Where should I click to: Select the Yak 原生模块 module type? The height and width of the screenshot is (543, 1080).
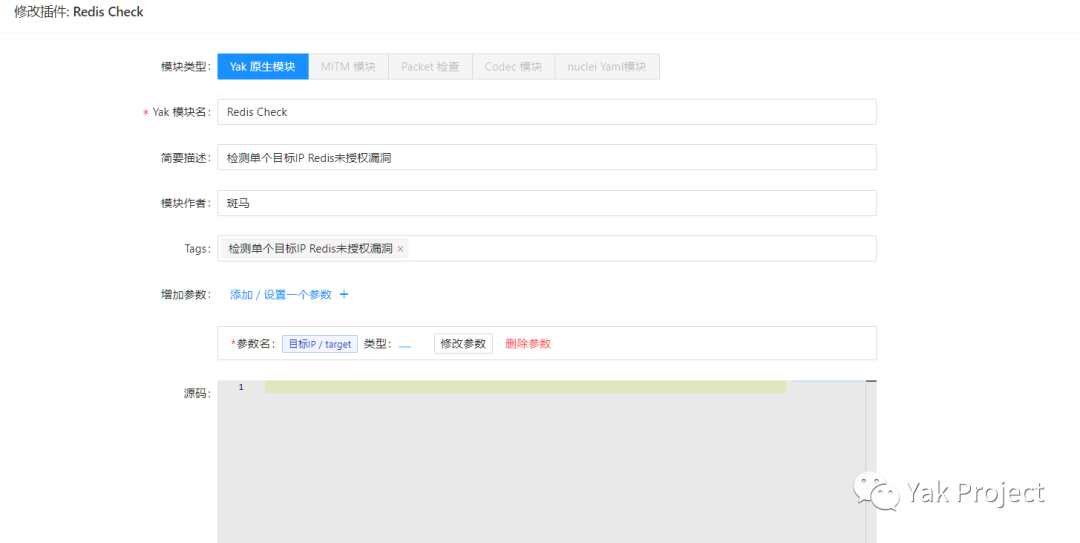point(263,67)
